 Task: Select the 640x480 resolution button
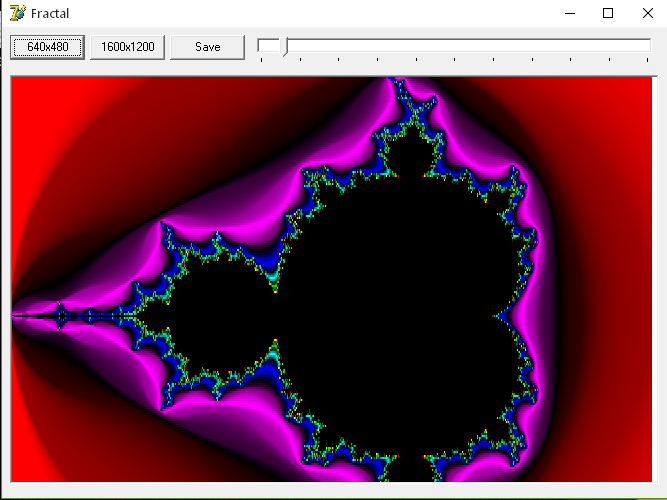(47, 47)
